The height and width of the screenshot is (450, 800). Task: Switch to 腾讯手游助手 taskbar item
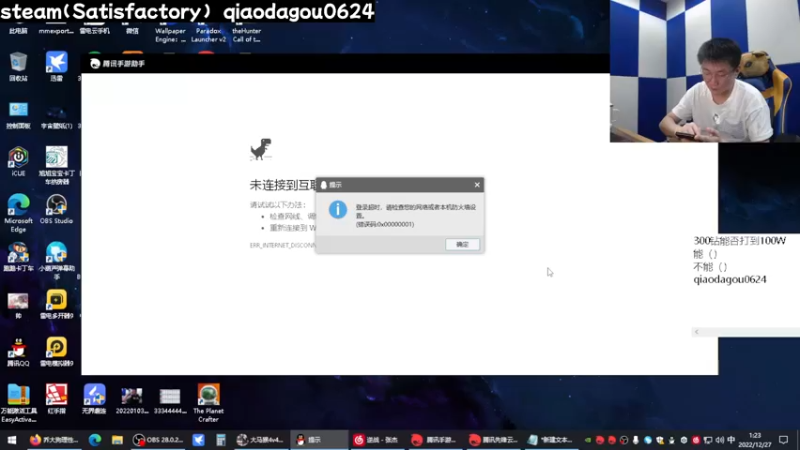coord(435,440)
